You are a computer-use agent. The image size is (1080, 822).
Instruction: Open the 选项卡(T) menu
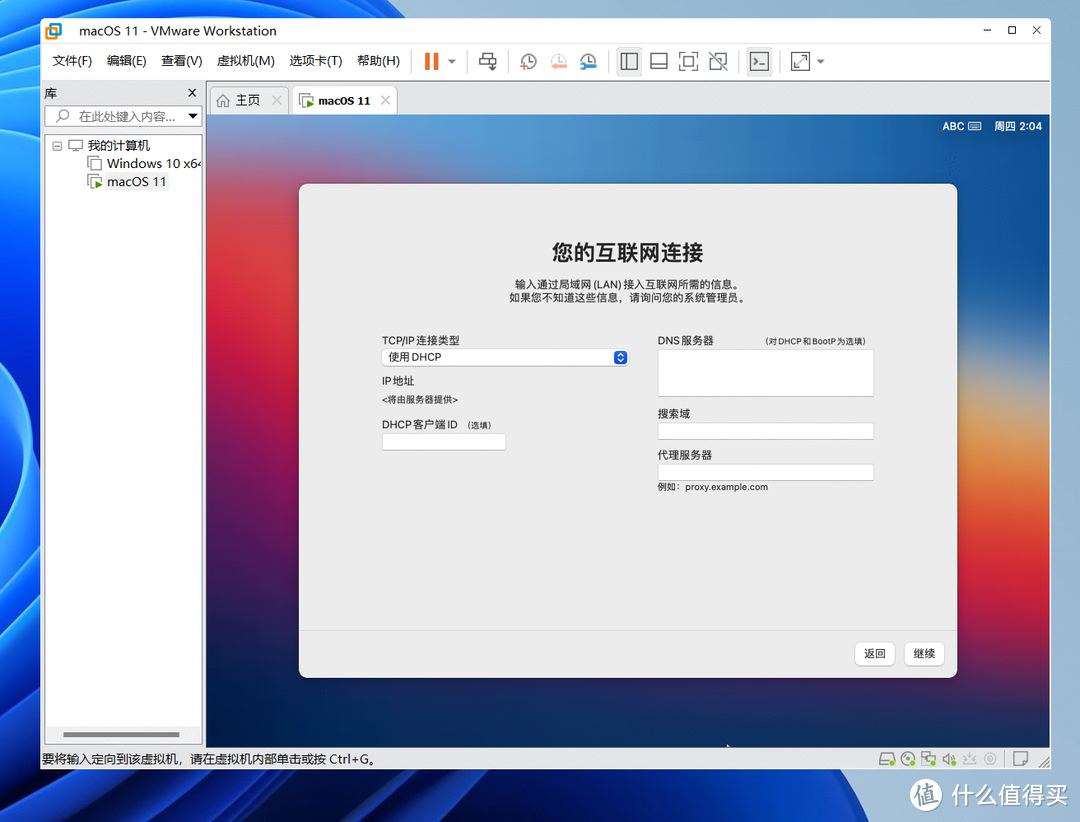[x=316, y=61]
